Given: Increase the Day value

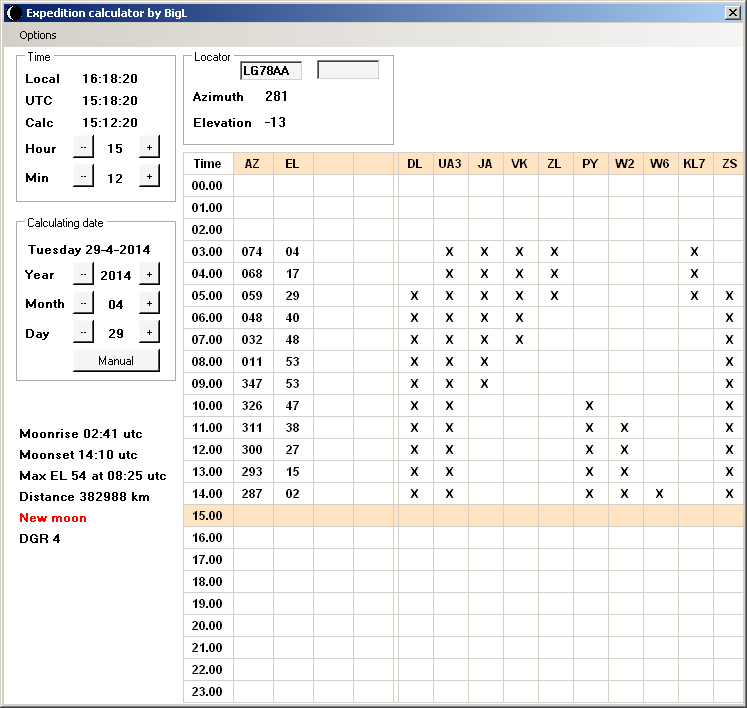Looking at the screenshot, I should pos(149,333).
